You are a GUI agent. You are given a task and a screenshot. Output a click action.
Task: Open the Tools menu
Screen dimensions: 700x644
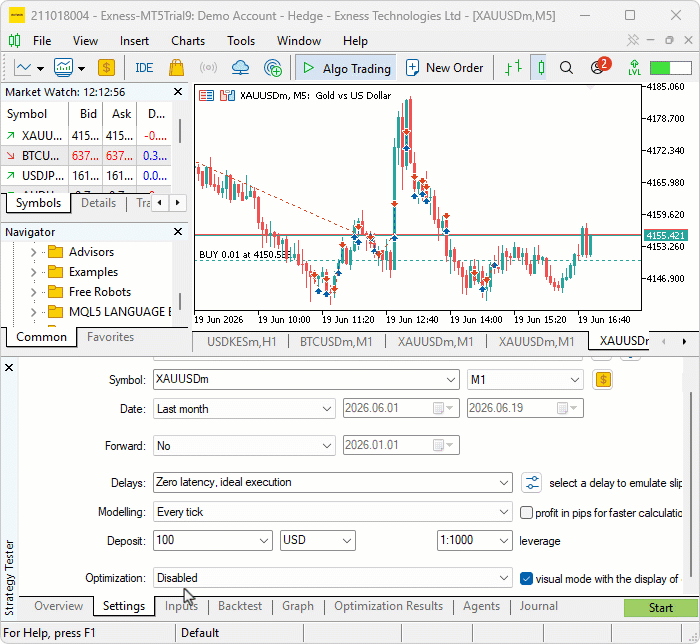point(241,41)
